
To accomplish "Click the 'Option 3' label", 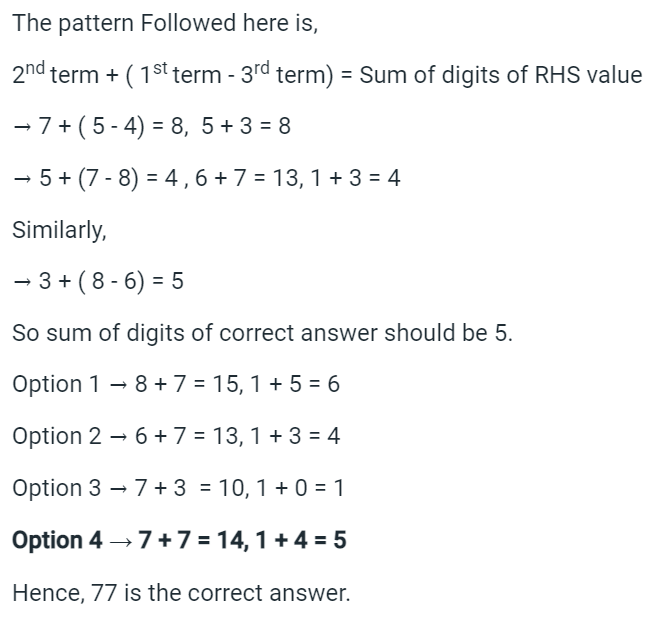I will point(57,488).
